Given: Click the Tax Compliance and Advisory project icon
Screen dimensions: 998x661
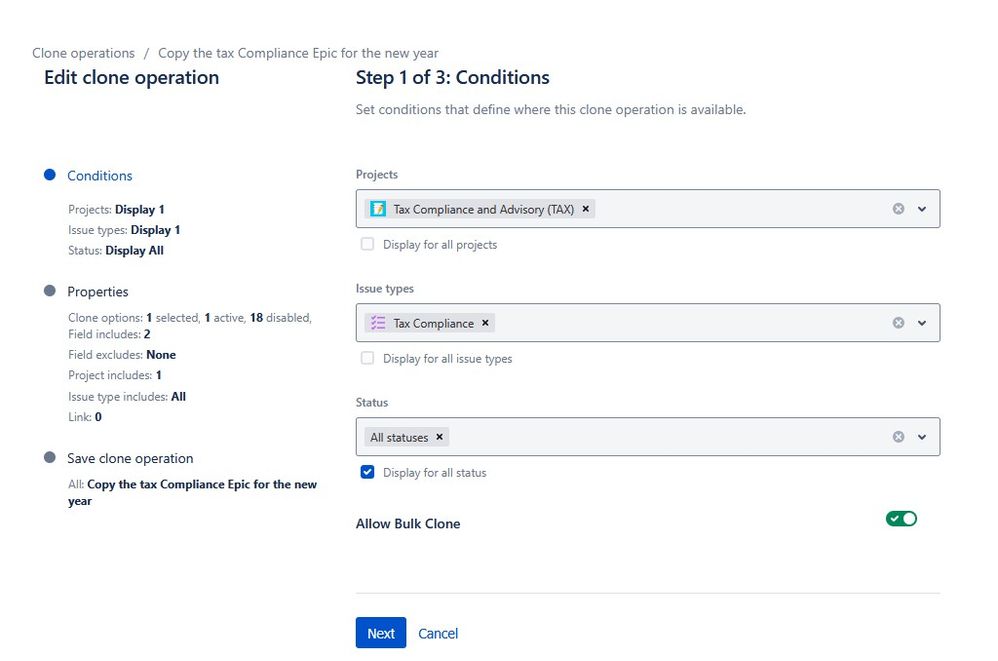Looking at the screenshot, I should [378, 209].
